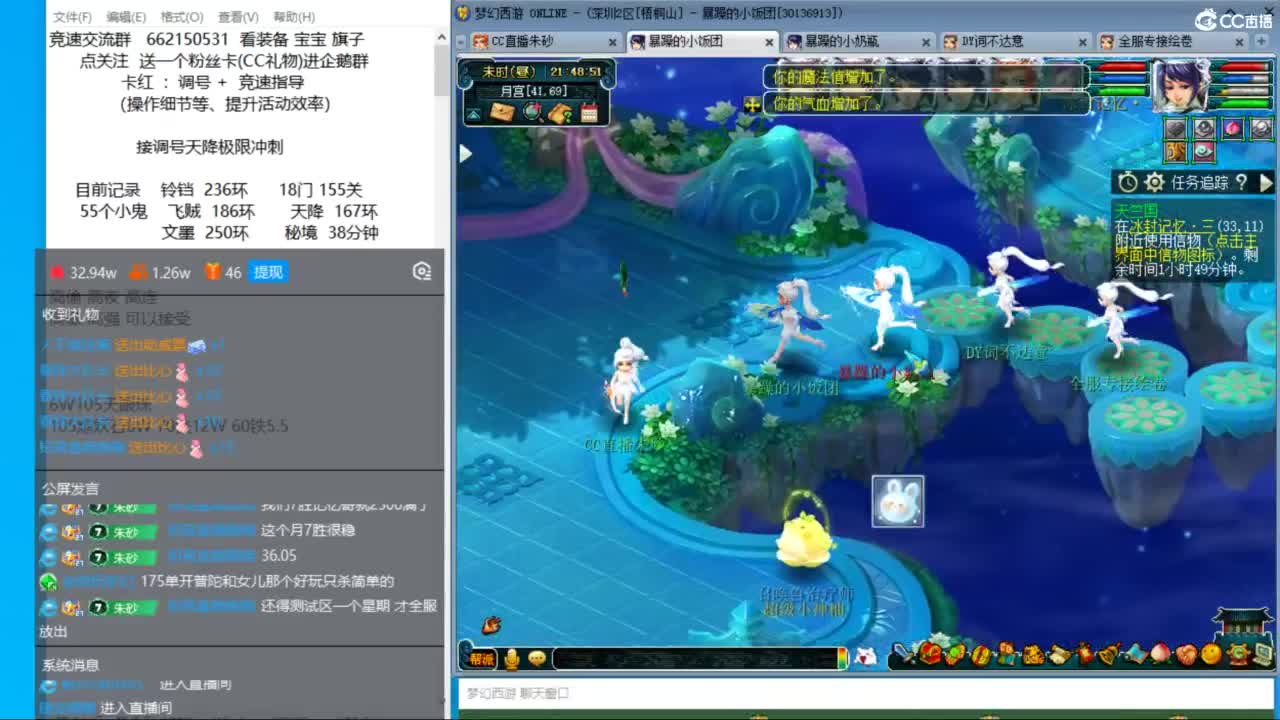
Task: Select the peach icon on the bottom toolbar
Action: pyautogui.click(x=1158, y=653)
